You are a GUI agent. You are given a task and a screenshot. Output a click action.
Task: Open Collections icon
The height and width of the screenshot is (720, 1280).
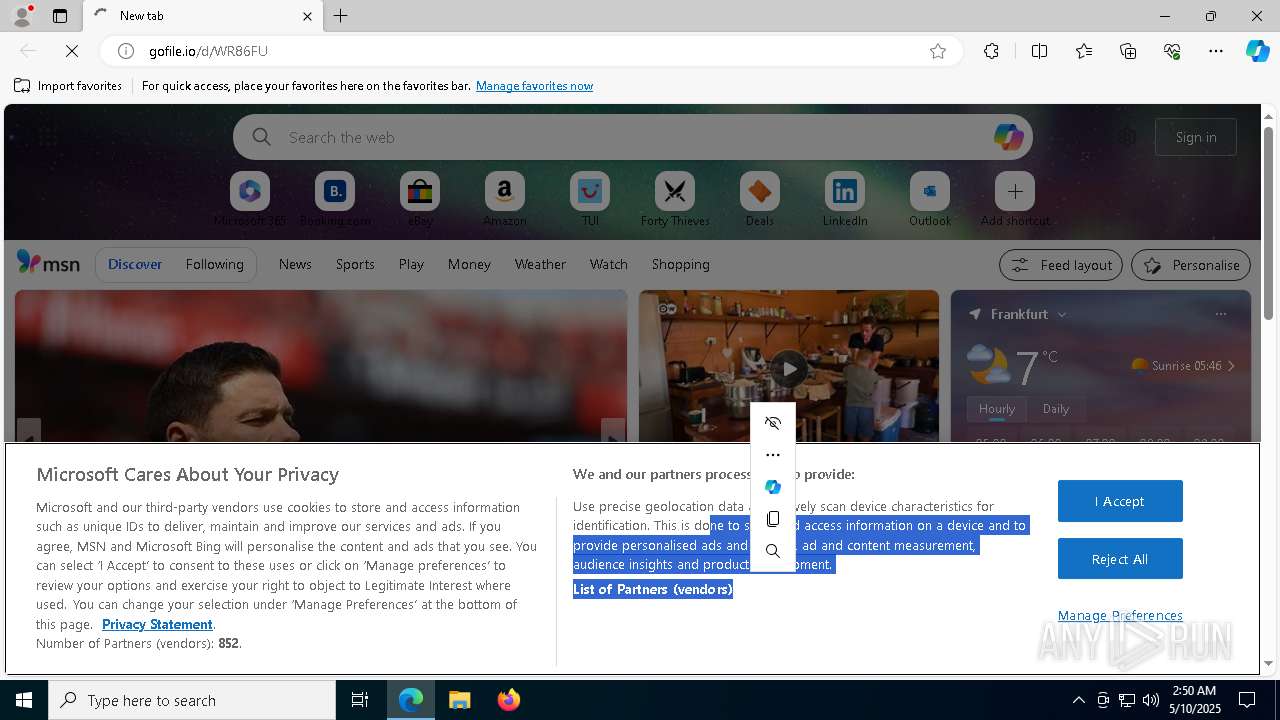1128,51
